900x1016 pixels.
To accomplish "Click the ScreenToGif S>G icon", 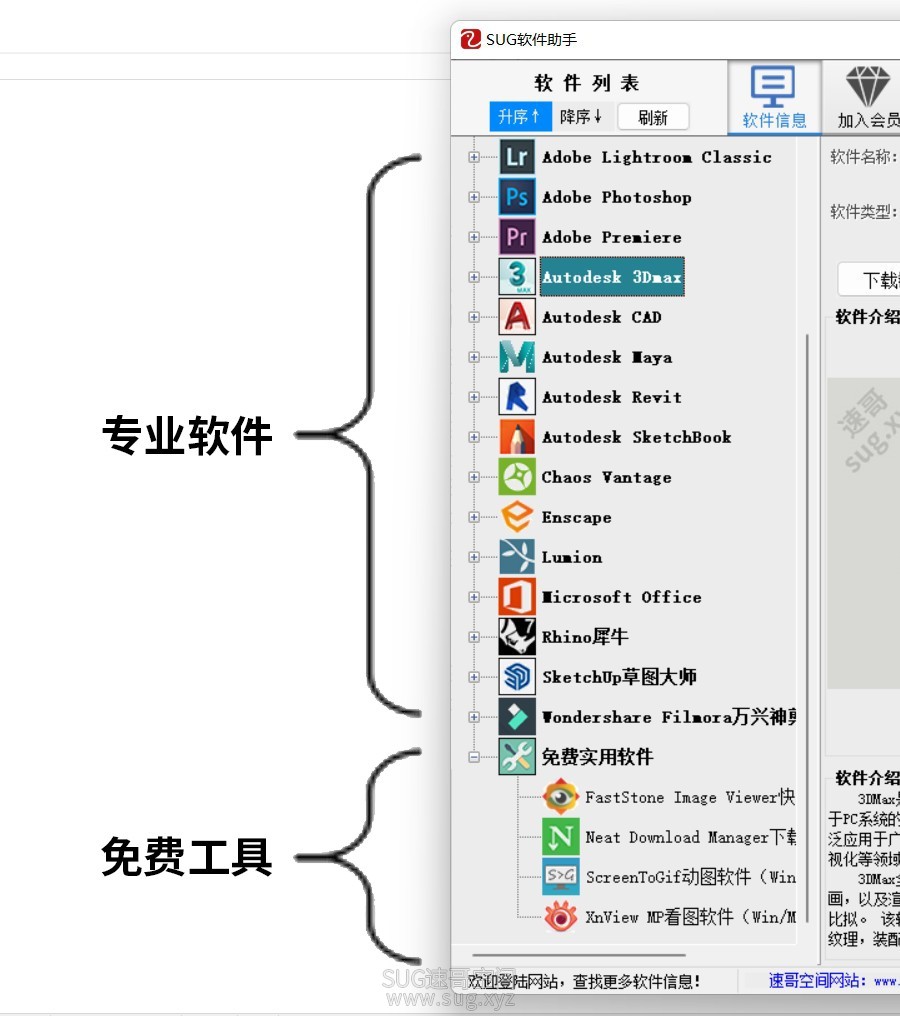I will [560, 877].
